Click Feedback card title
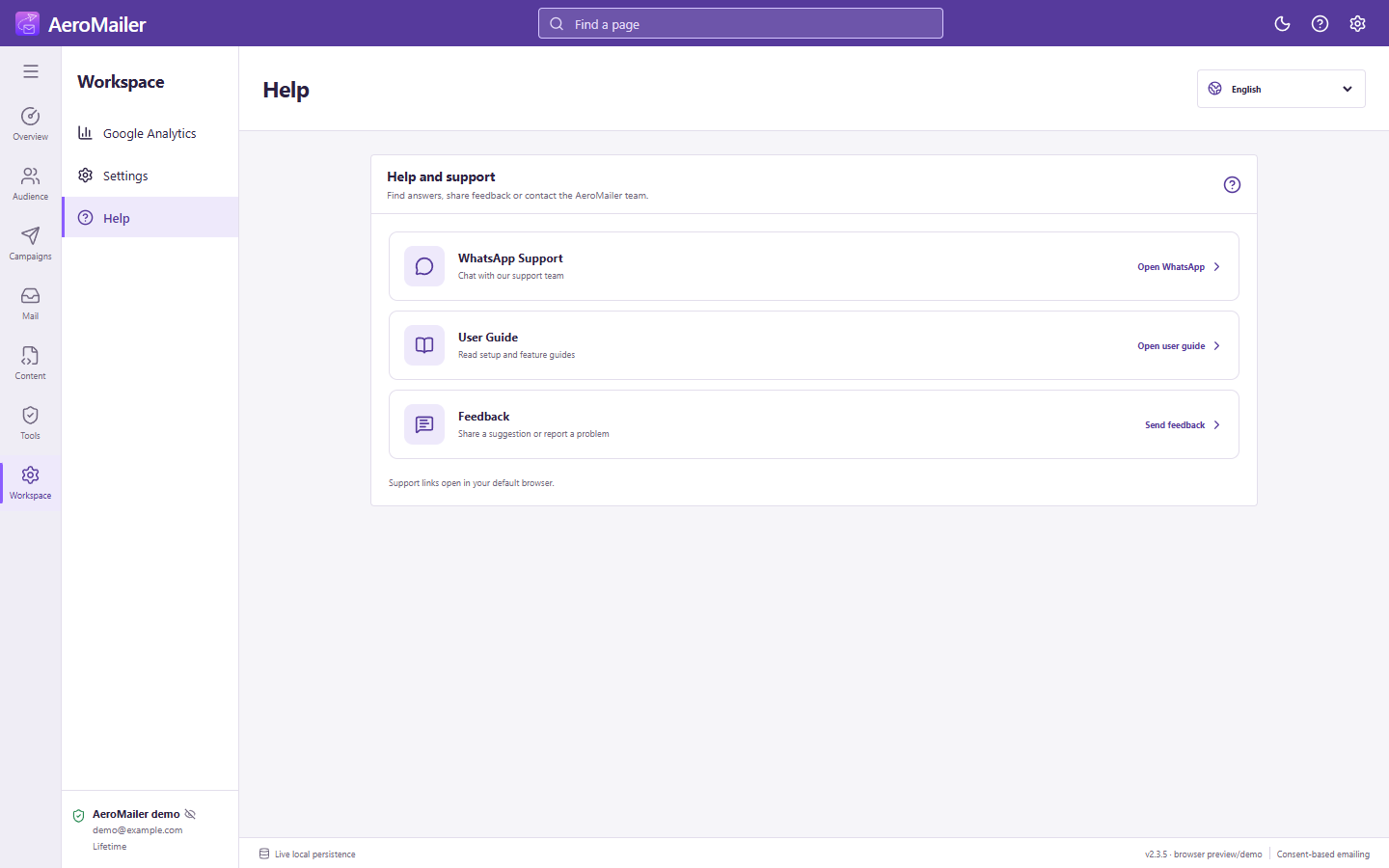This screenshot has width=1389, height=868. coord(483,417)
